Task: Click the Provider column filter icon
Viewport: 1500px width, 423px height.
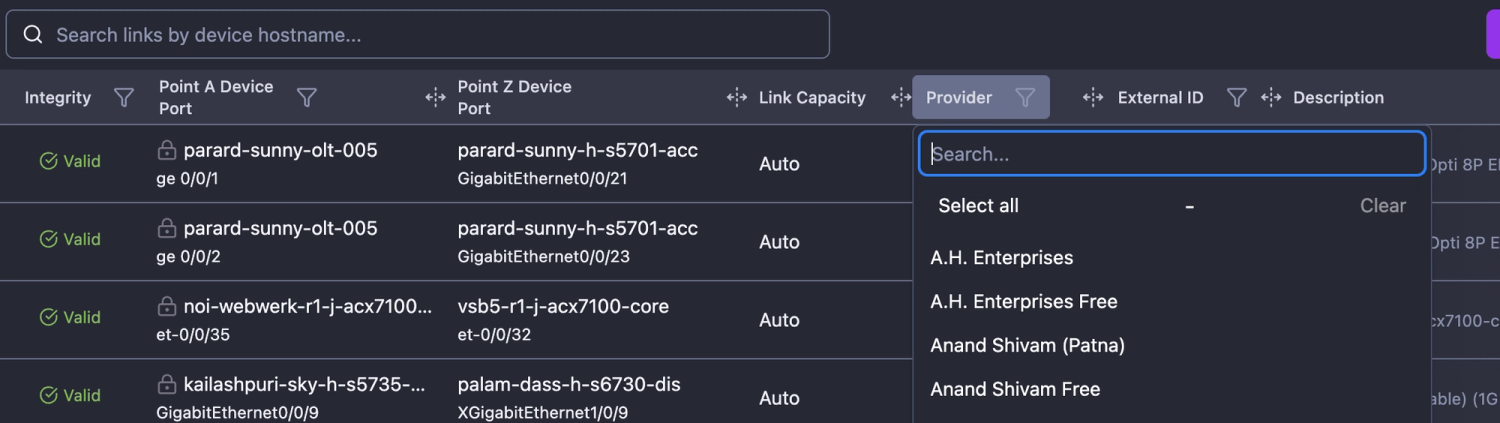Action: (1025, 97)
